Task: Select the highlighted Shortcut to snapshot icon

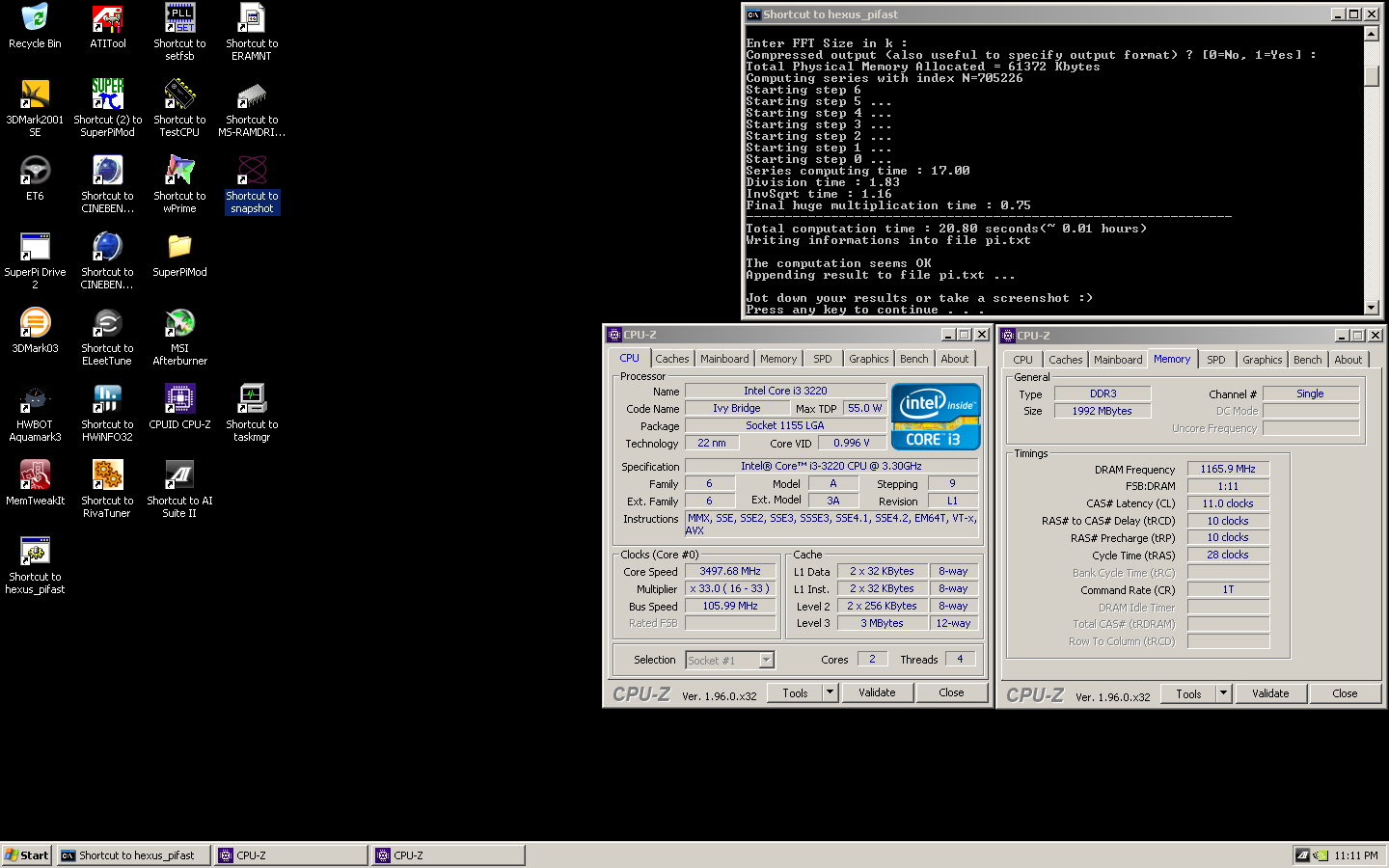Action: [x=252, y=185]
